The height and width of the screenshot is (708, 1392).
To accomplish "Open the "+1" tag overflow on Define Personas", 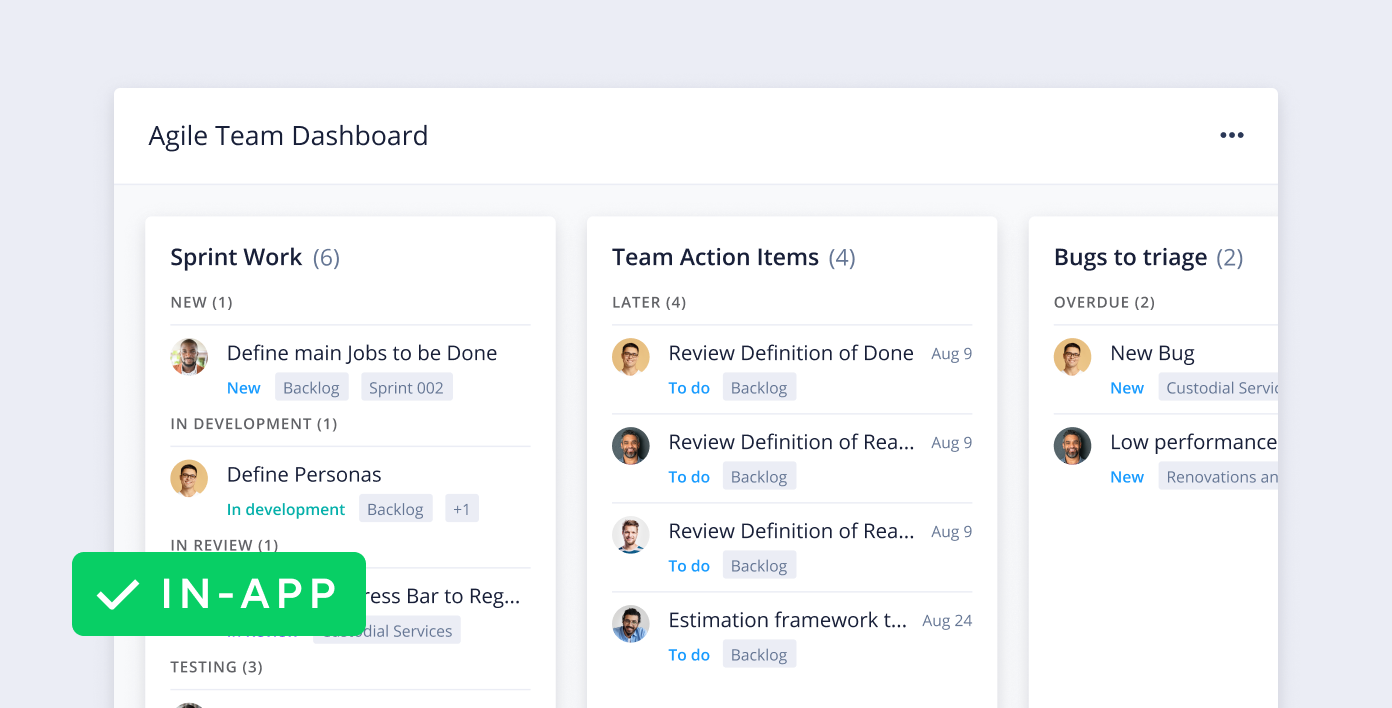I will [461, 508].
